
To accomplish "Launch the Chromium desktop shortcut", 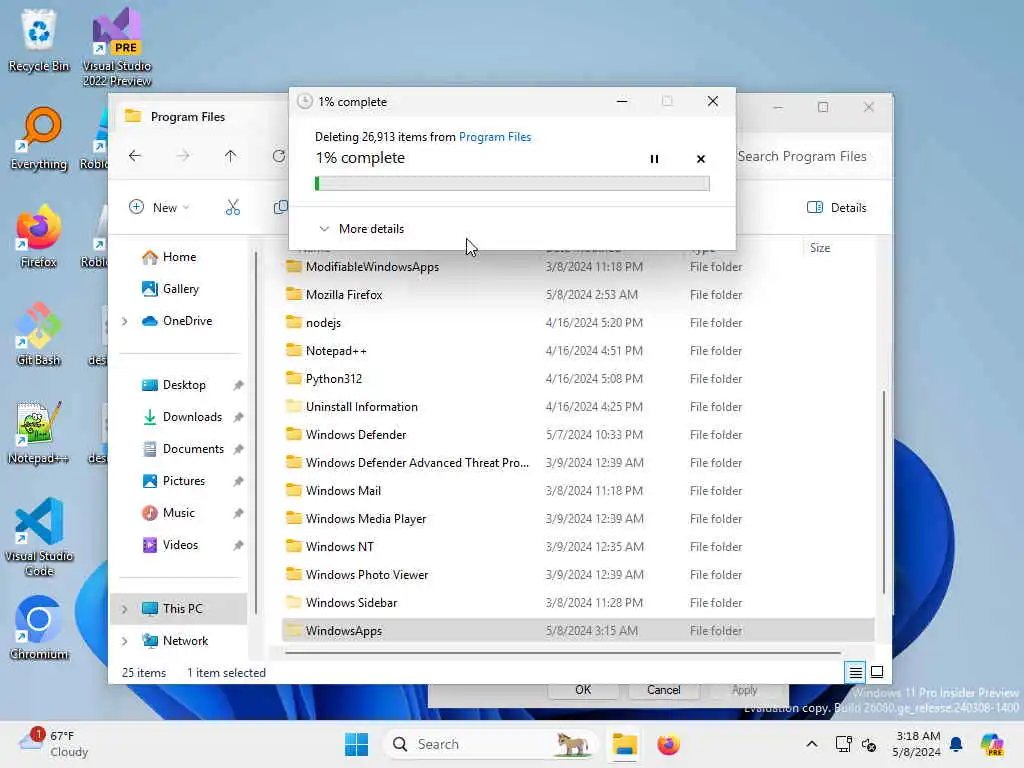I will (39, 628).
